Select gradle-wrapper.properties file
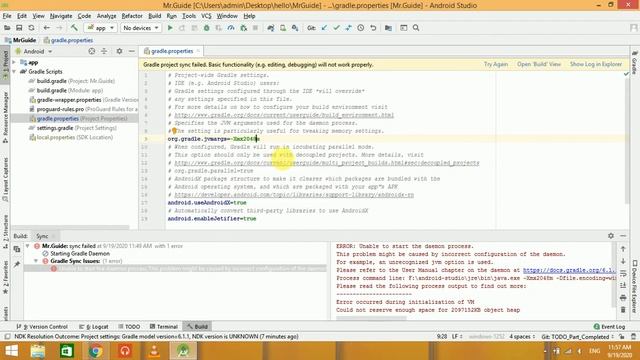The image size is (640, 360). tap(84, 100)
